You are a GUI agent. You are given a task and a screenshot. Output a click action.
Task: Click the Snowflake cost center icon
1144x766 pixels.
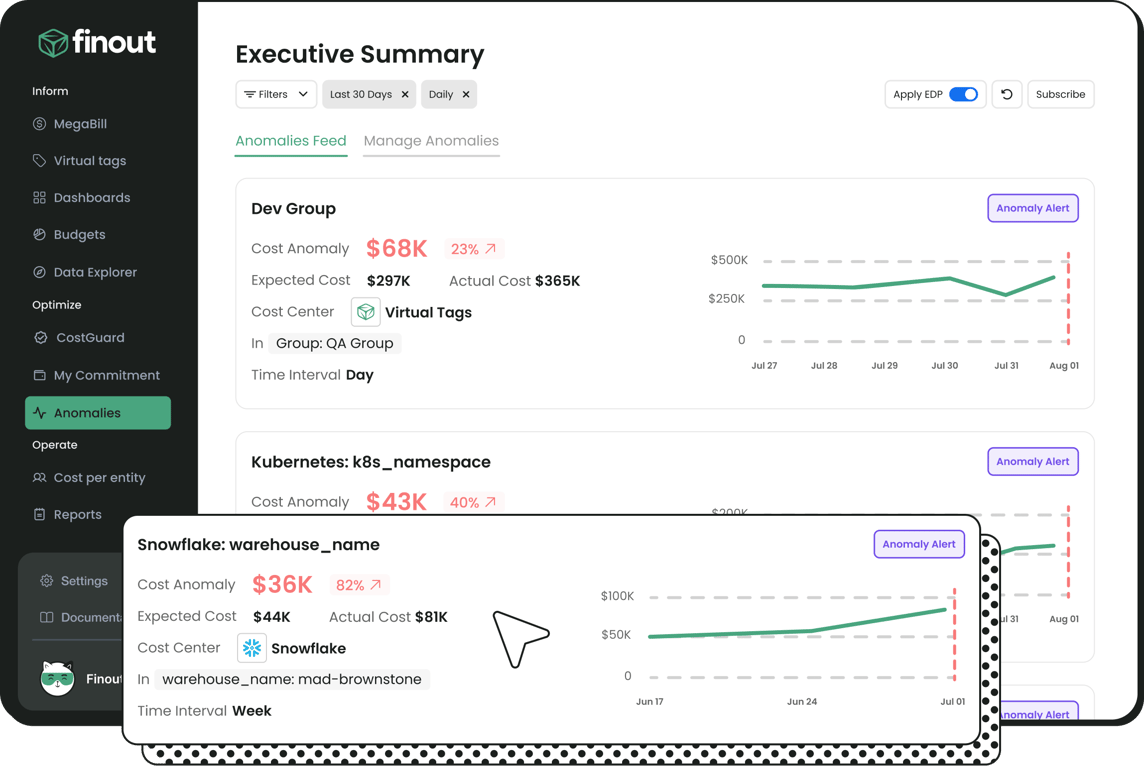tap(252, 648)
